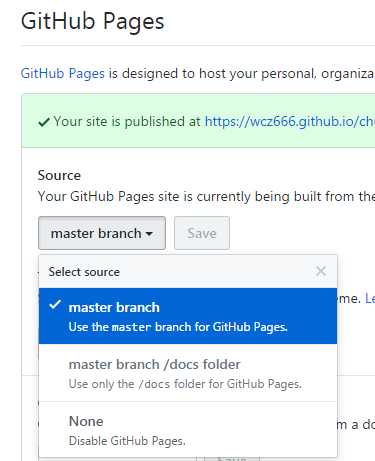Click the truncated blue link after 'me.'

point(370,298)
